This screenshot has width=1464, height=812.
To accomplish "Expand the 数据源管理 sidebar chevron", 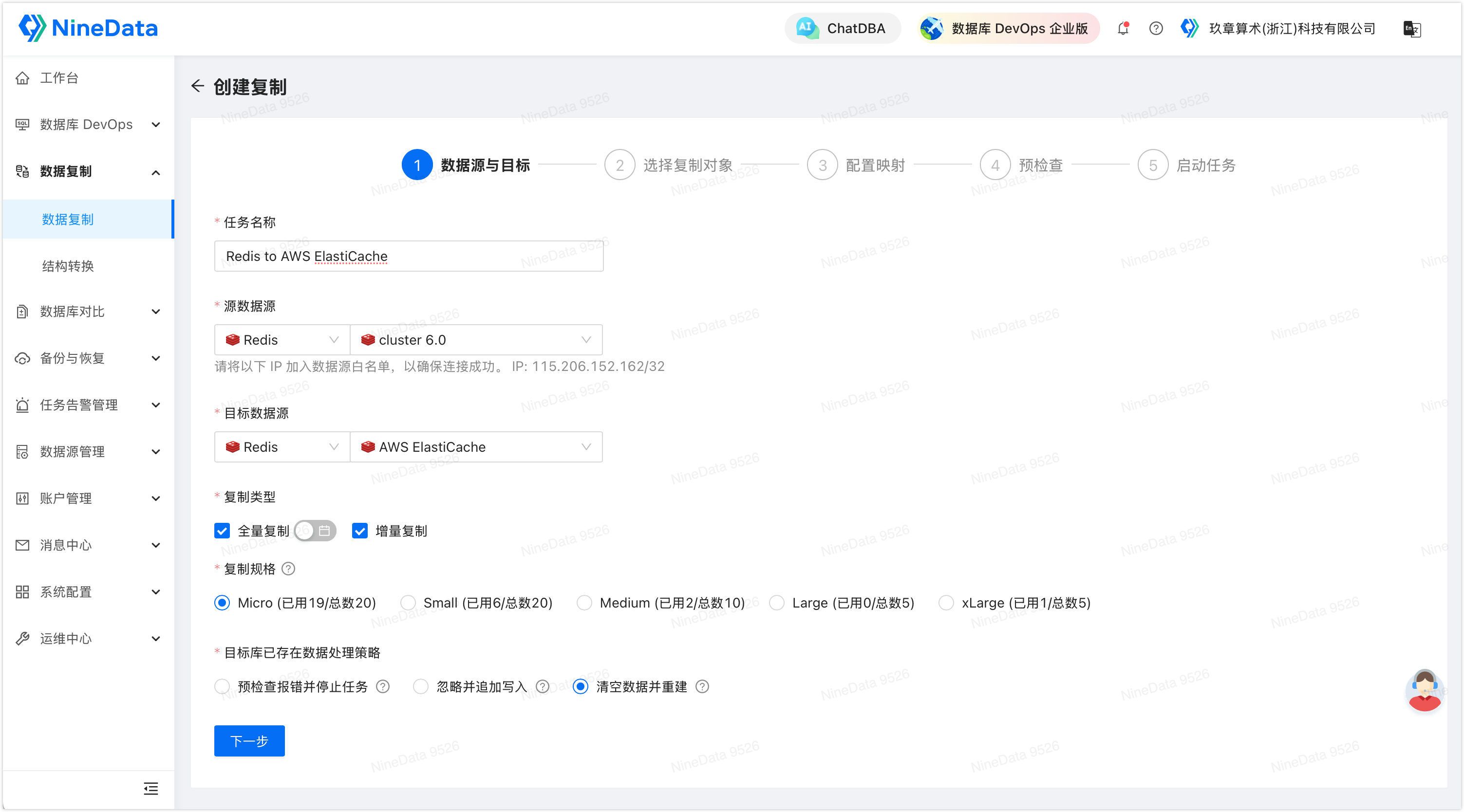I will [x=156, y=452].
